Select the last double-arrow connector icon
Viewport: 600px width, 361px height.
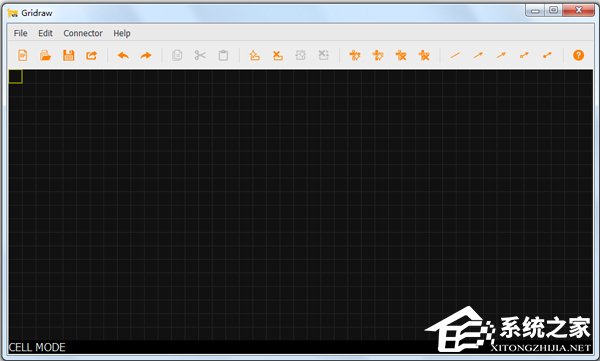547,56
